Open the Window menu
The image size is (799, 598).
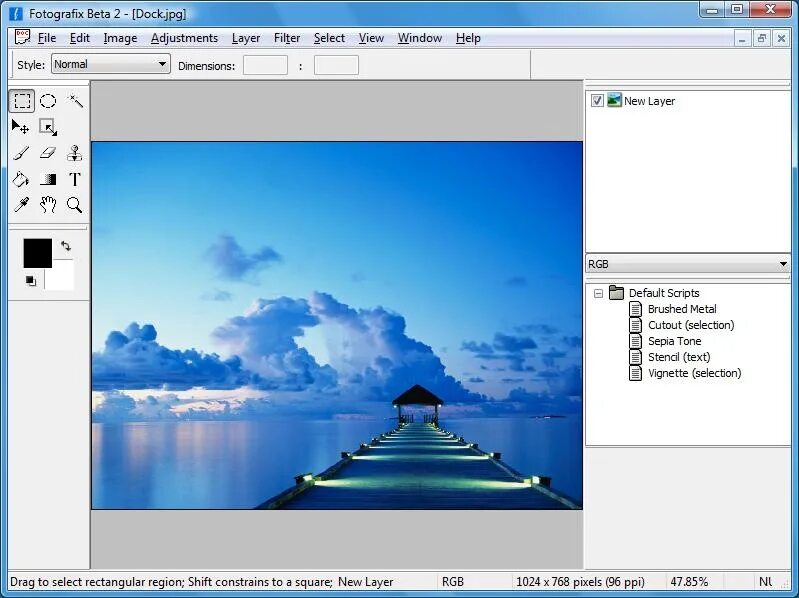(420, 38)
